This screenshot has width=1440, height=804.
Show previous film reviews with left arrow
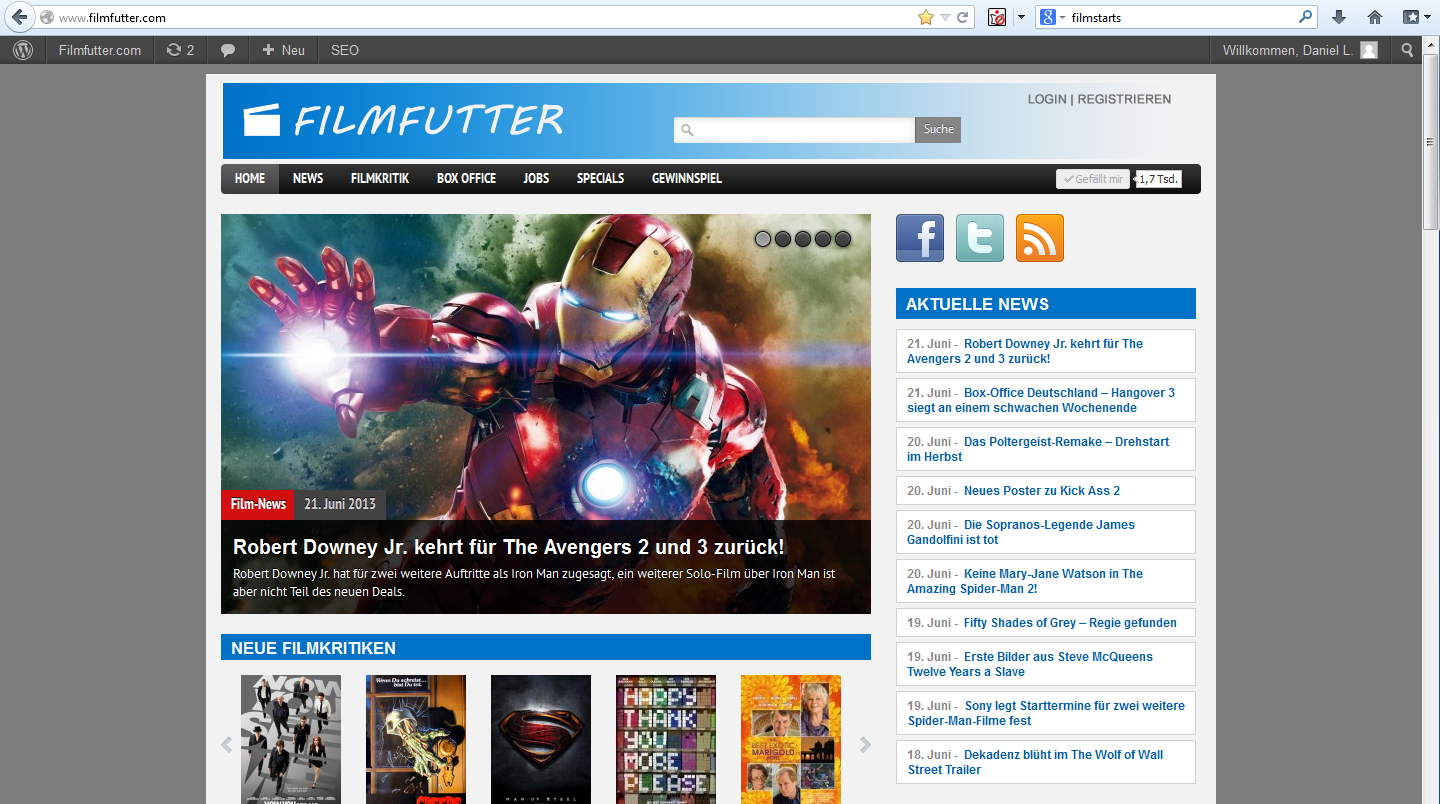[227, 745]
